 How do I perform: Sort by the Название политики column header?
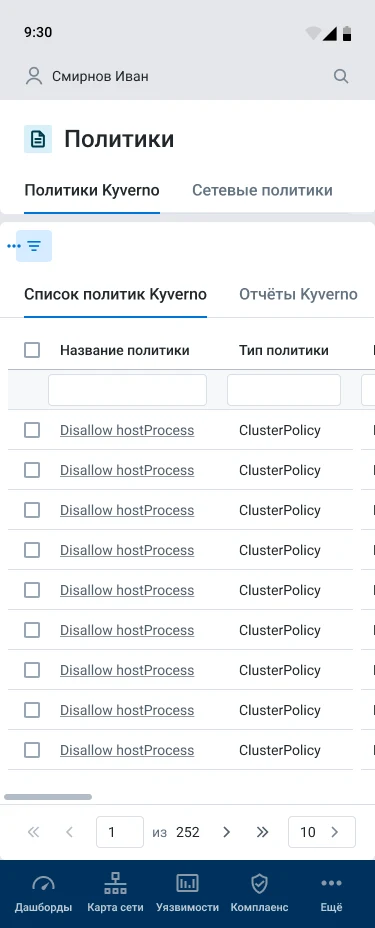125,350
